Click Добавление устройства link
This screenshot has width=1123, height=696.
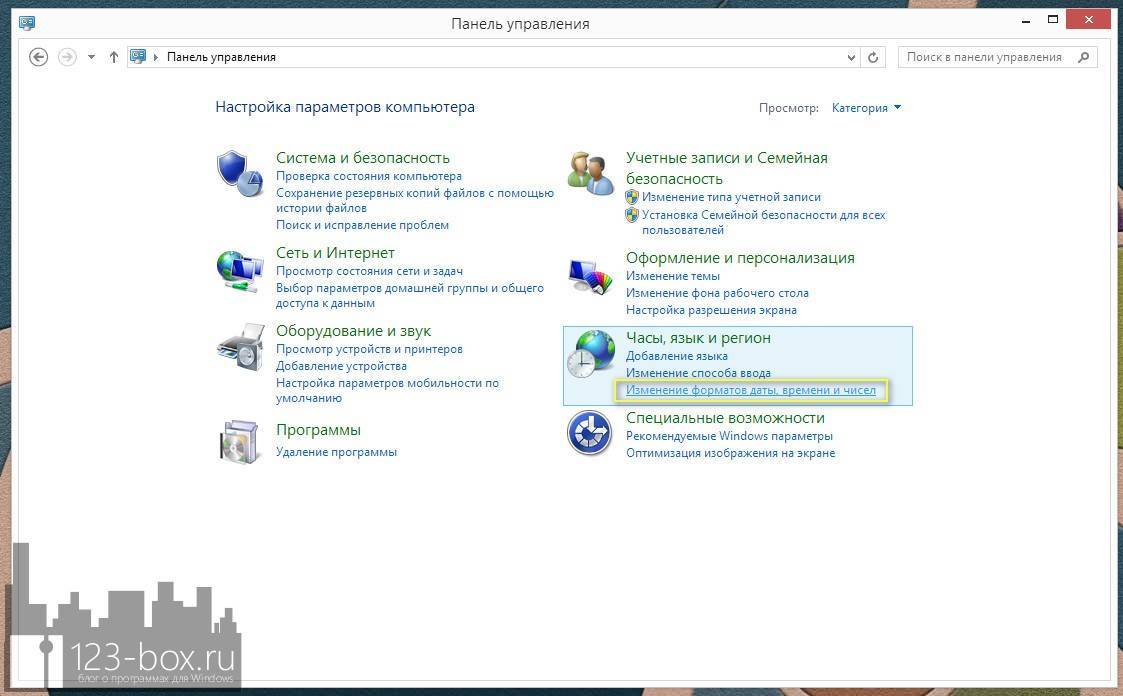click(342, 366)
